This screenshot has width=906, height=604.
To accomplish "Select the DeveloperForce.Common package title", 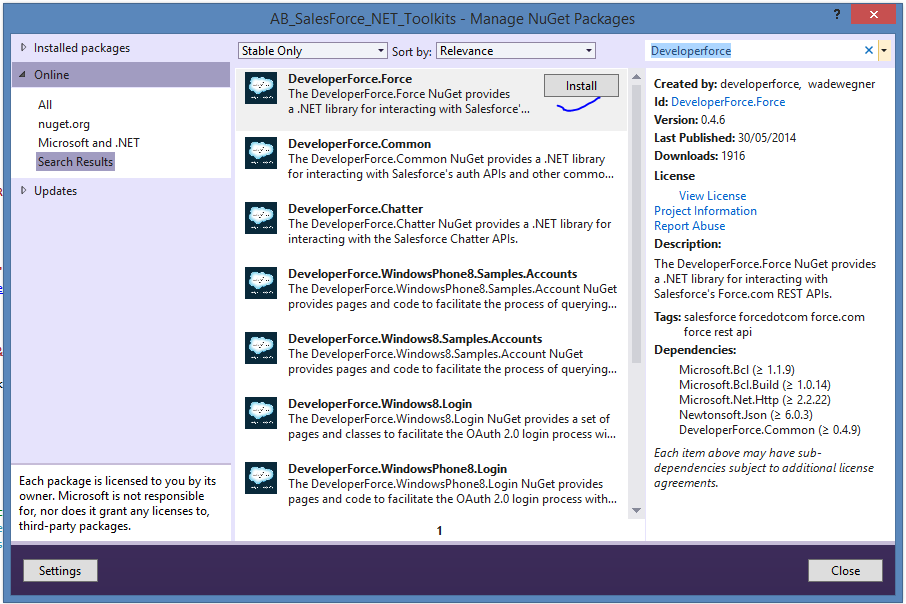I will tap(359, 144).
